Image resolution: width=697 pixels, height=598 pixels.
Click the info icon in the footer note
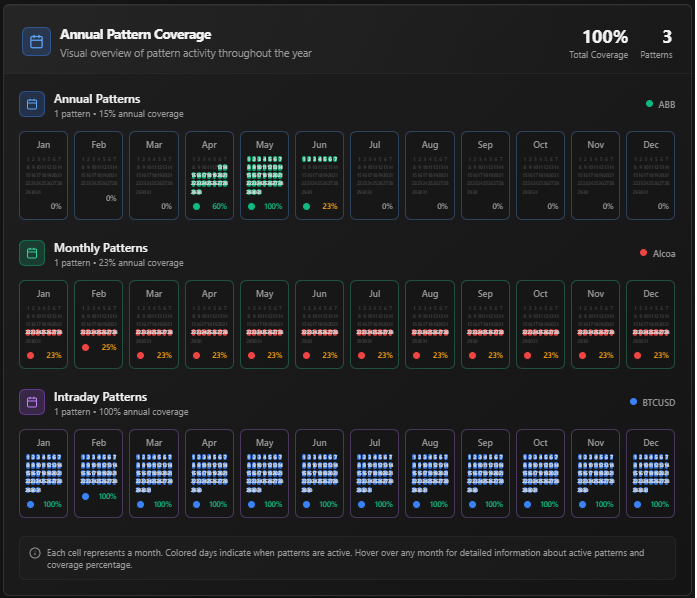point(35,553)
